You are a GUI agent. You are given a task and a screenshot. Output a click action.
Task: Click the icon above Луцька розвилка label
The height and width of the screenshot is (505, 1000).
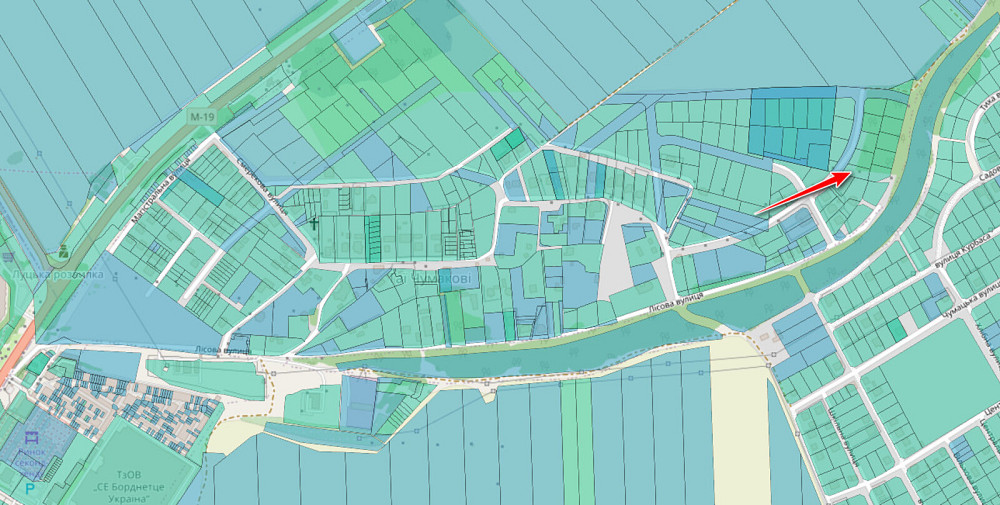pos(63,250)
